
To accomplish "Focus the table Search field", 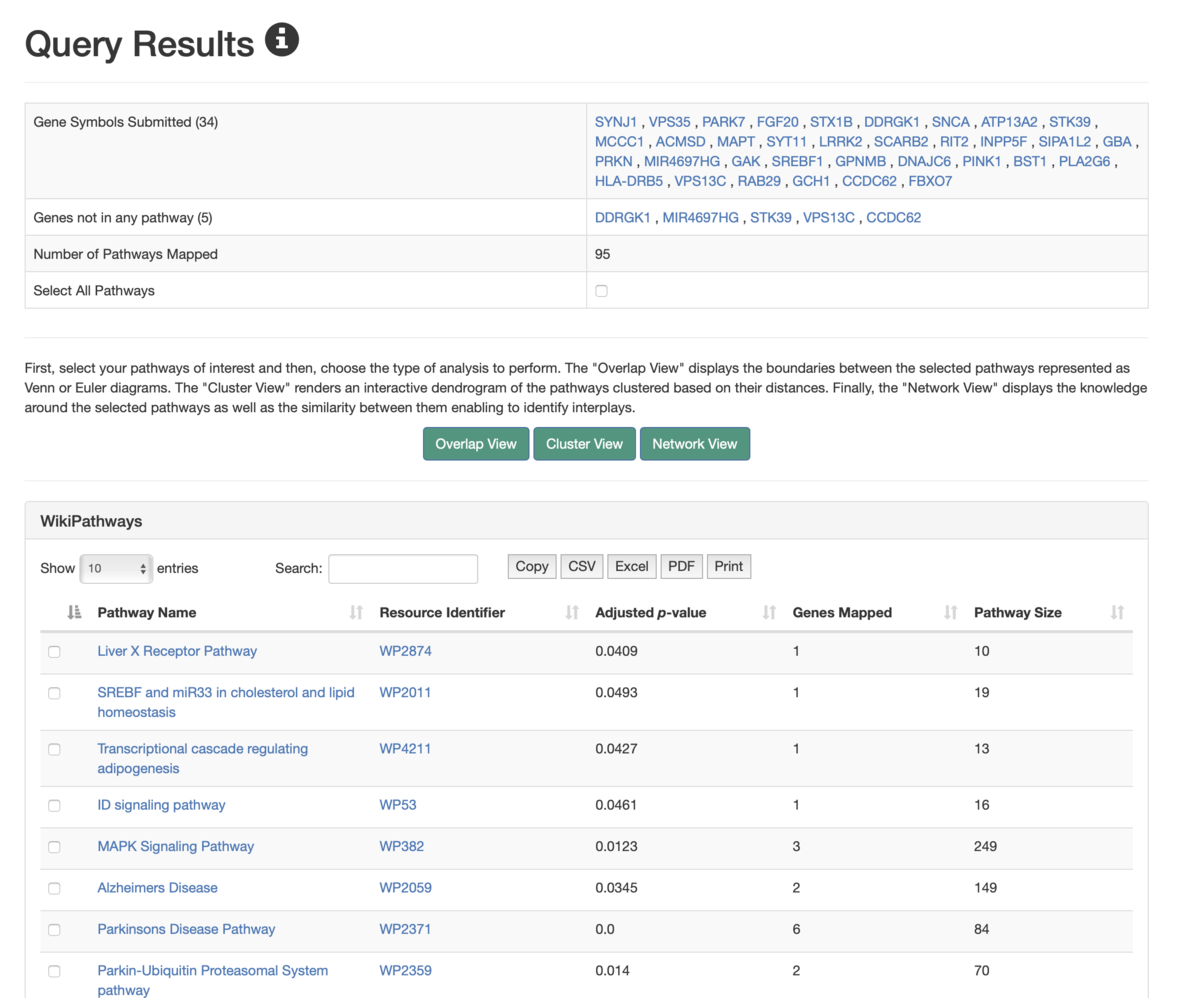I will point(403,568).
